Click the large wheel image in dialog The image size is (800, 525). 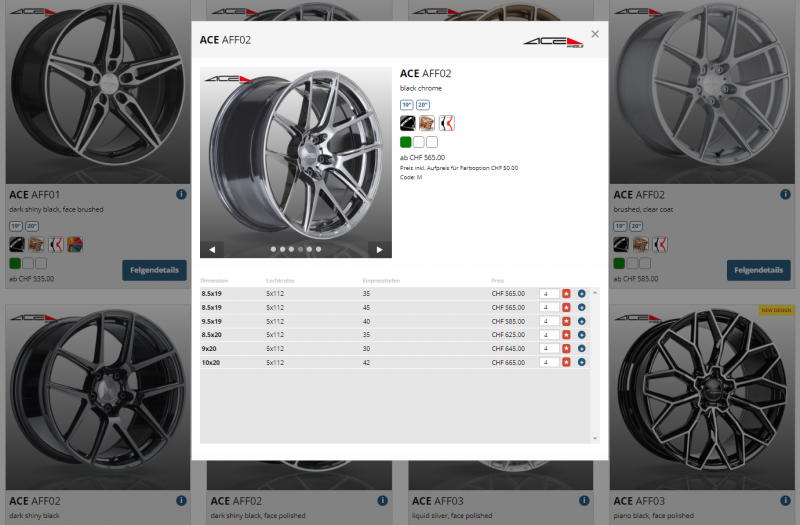[296, 162]
